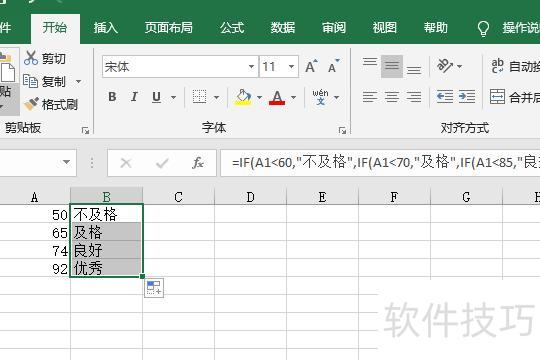Expand the Borders dropdown arrow
This screenshot has width=540, height=360.
click(x=216, y=97)
